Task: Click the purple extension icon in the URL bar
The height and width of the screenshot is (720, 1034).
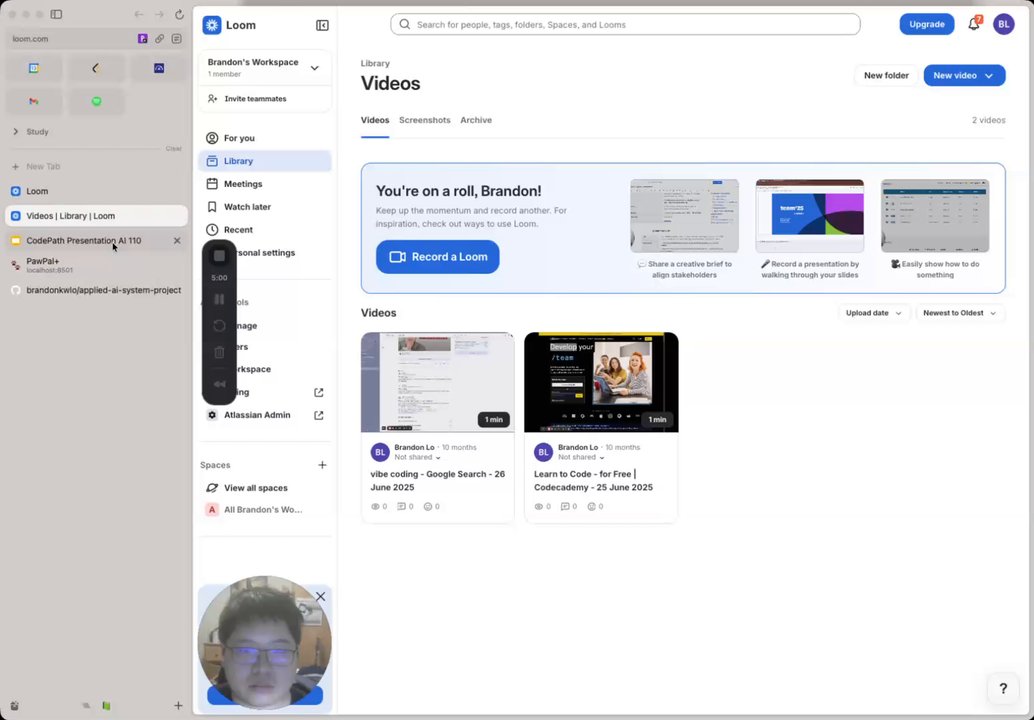Action: coord(142,39)
